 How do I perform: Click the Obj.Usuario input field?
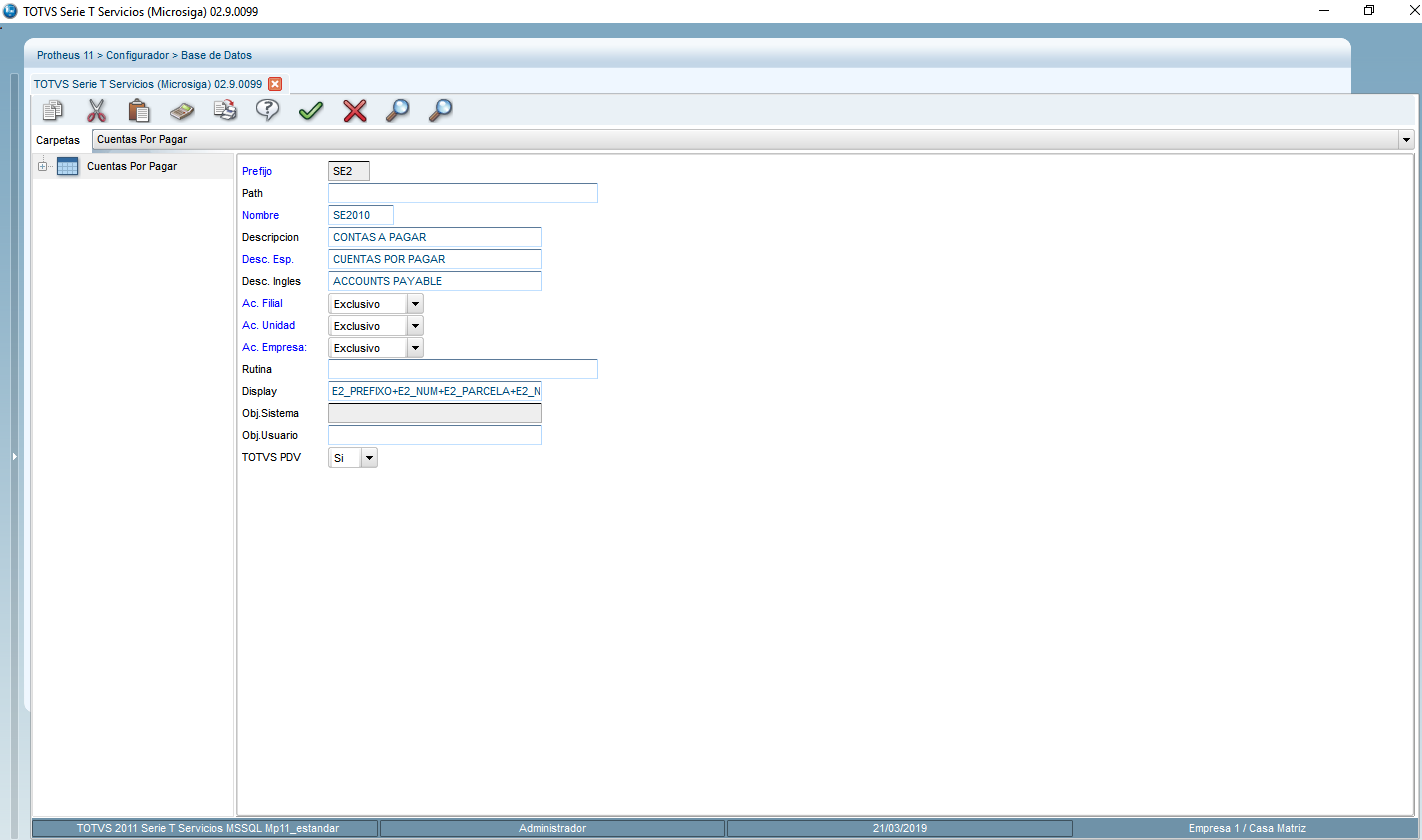click(x=435, y=435)
